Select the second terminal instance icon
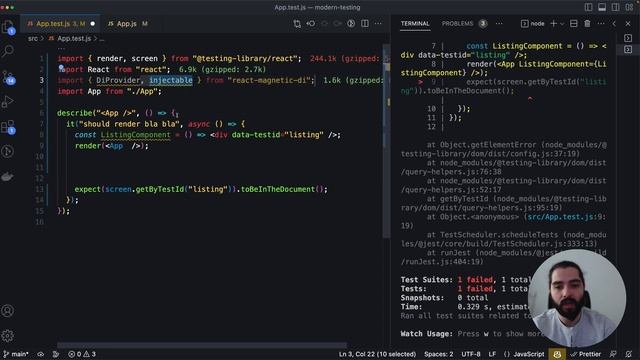Viewport: 640px width, 360px height. pyautogui.click(x=628, y=49)
